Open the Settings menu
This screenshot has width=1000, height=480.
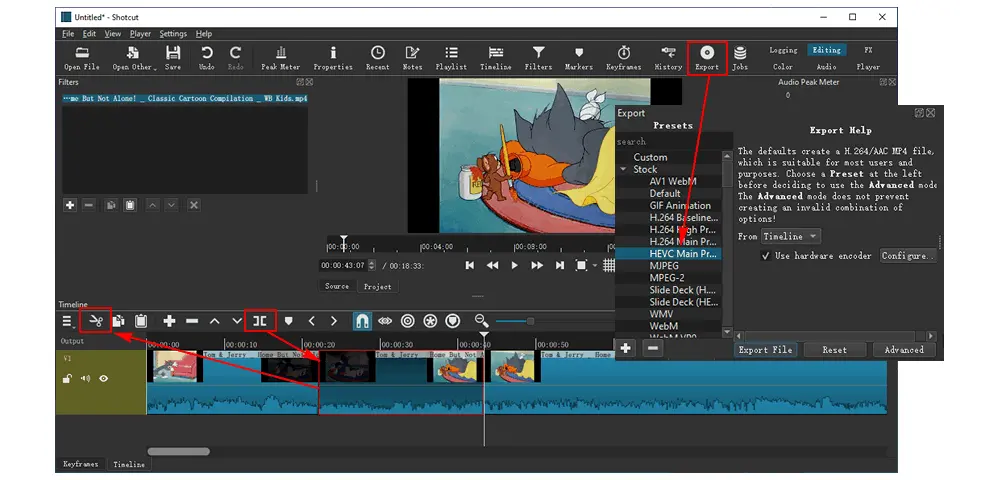173,34
